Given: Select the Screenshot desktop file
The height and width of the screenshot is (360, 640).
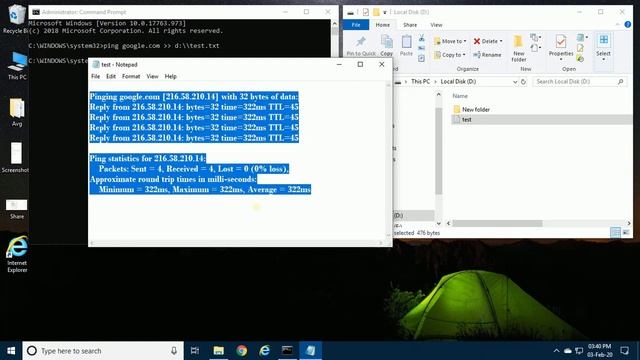Looking at the screenshot, I should coord(16,158).
